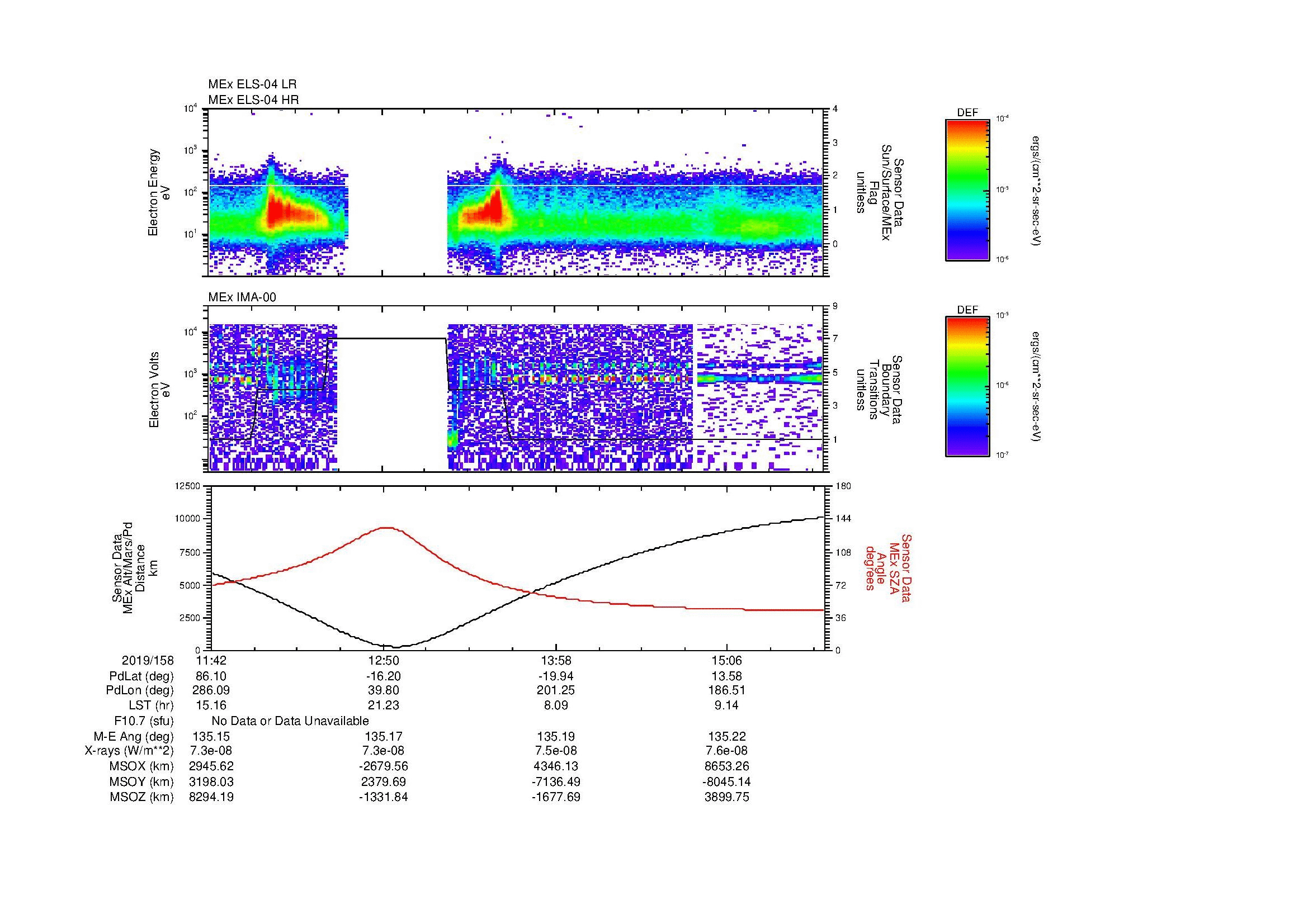Click LST value 21.23

tap(384, 707)
